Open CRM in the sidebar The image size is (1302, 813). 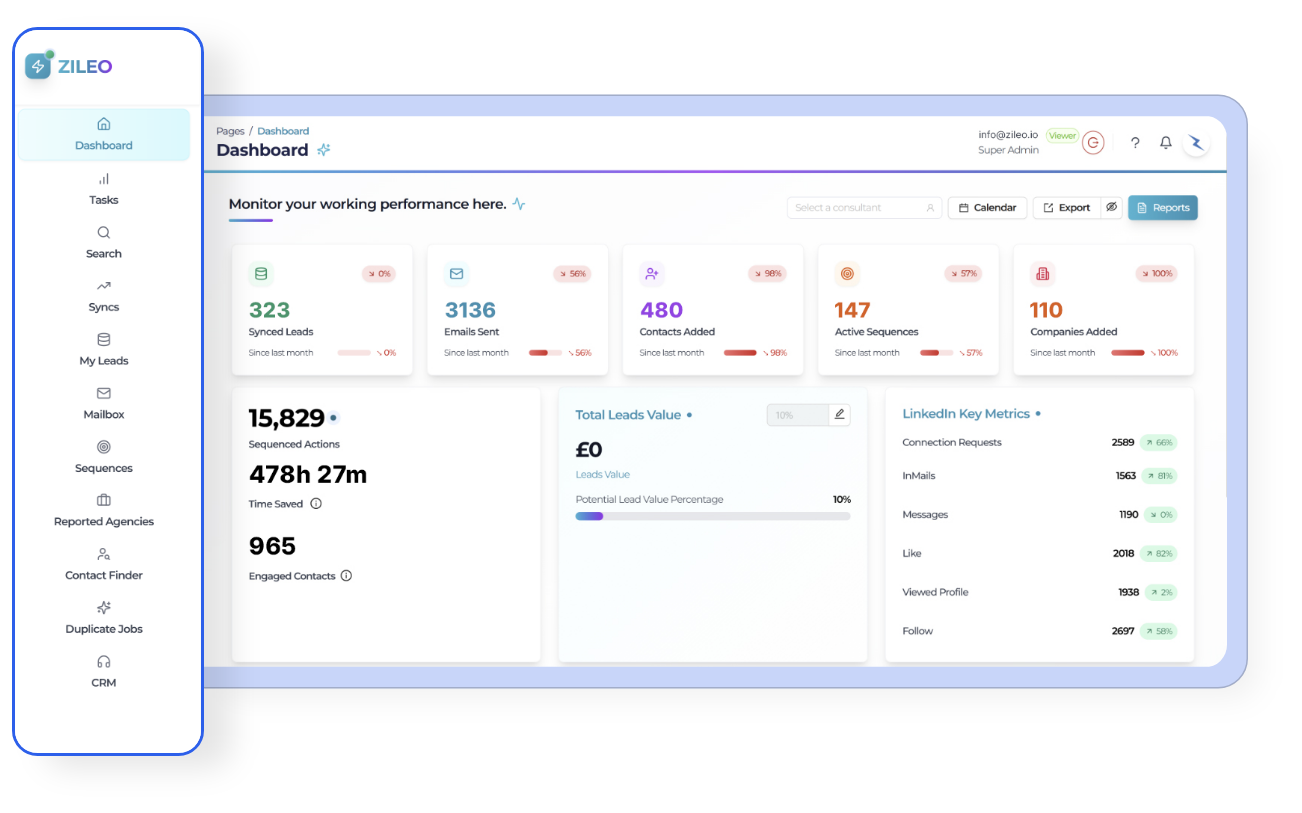104,672
